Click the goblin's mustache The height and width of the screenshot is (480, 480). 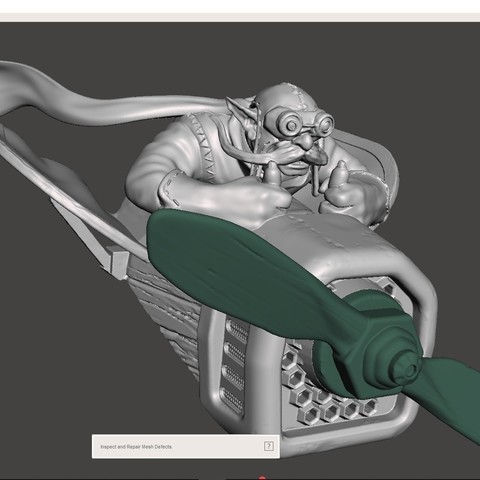point(313,154)
